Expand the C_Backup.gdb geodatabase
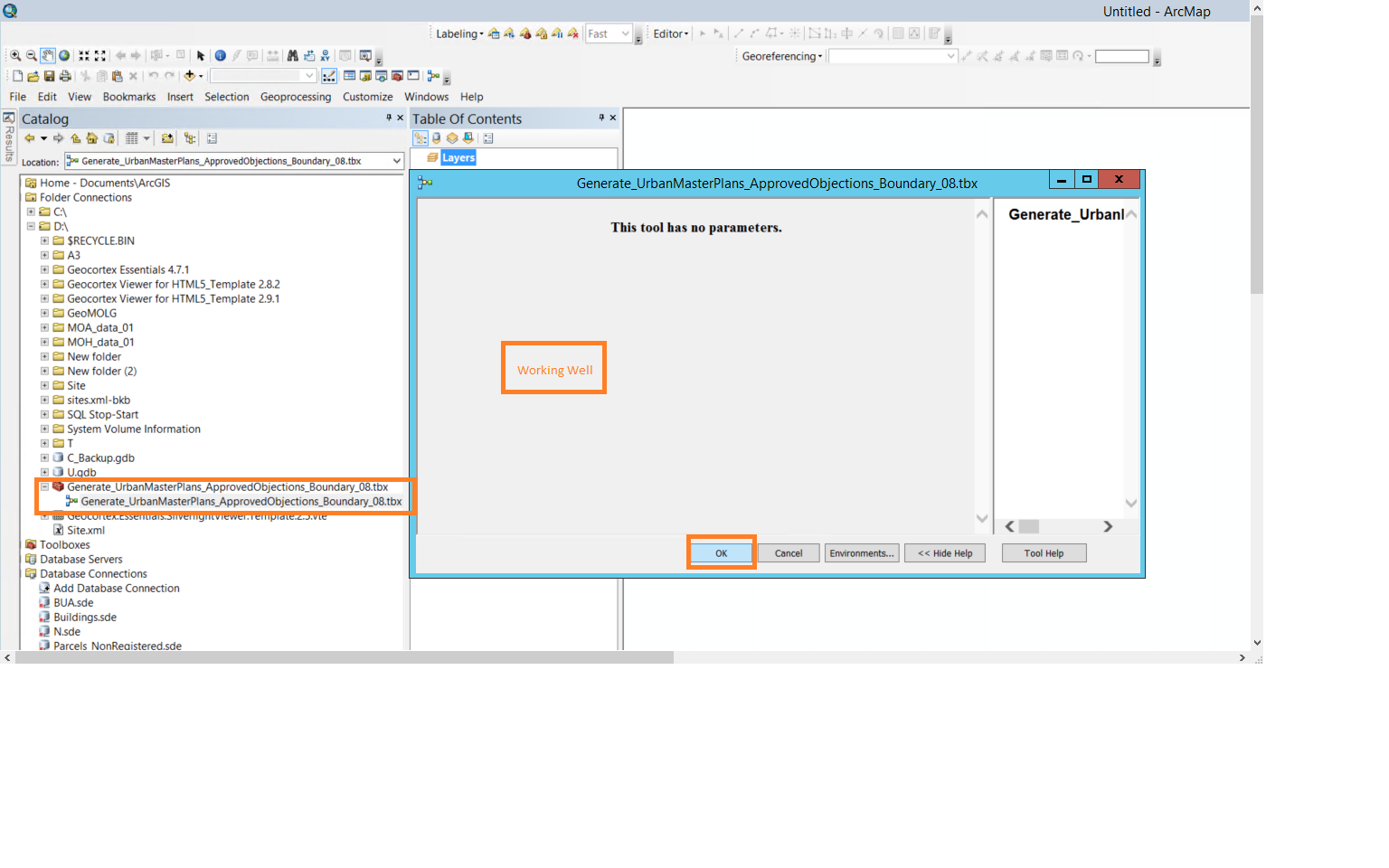 [44, 458]
